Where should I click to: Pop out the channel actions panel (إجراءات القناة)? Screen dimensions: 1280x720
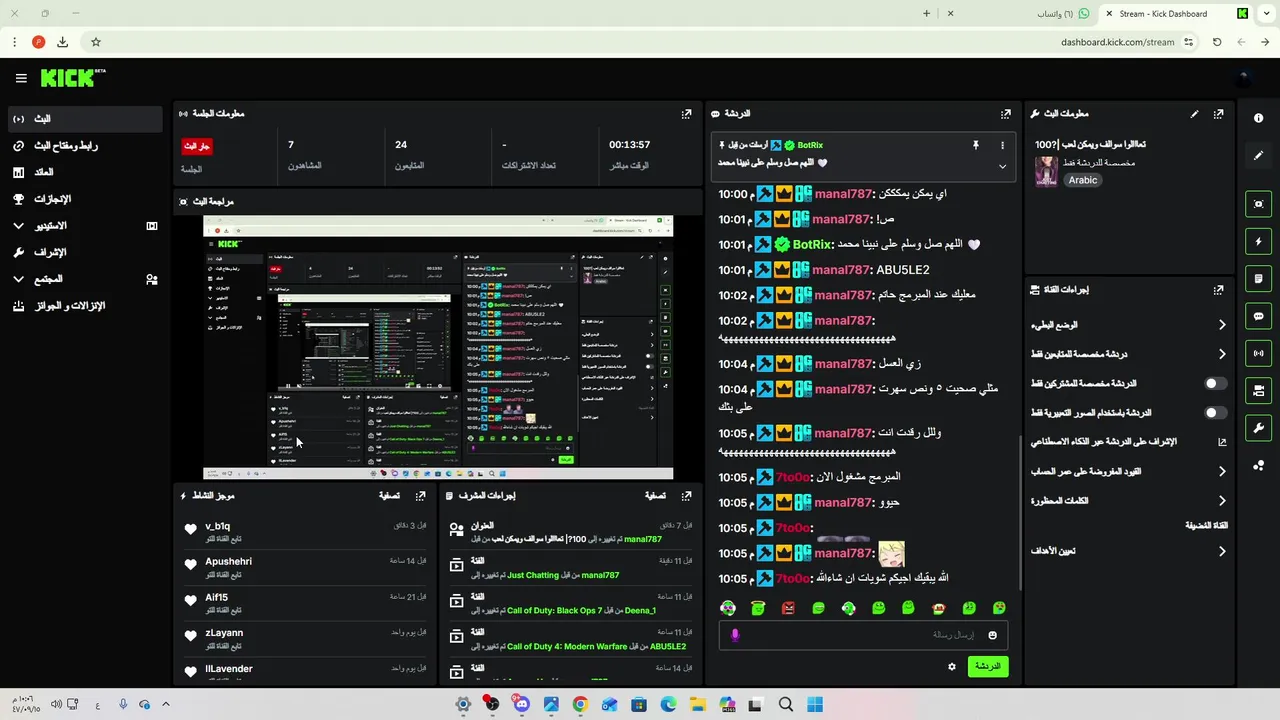click(x=1218, y=290)
